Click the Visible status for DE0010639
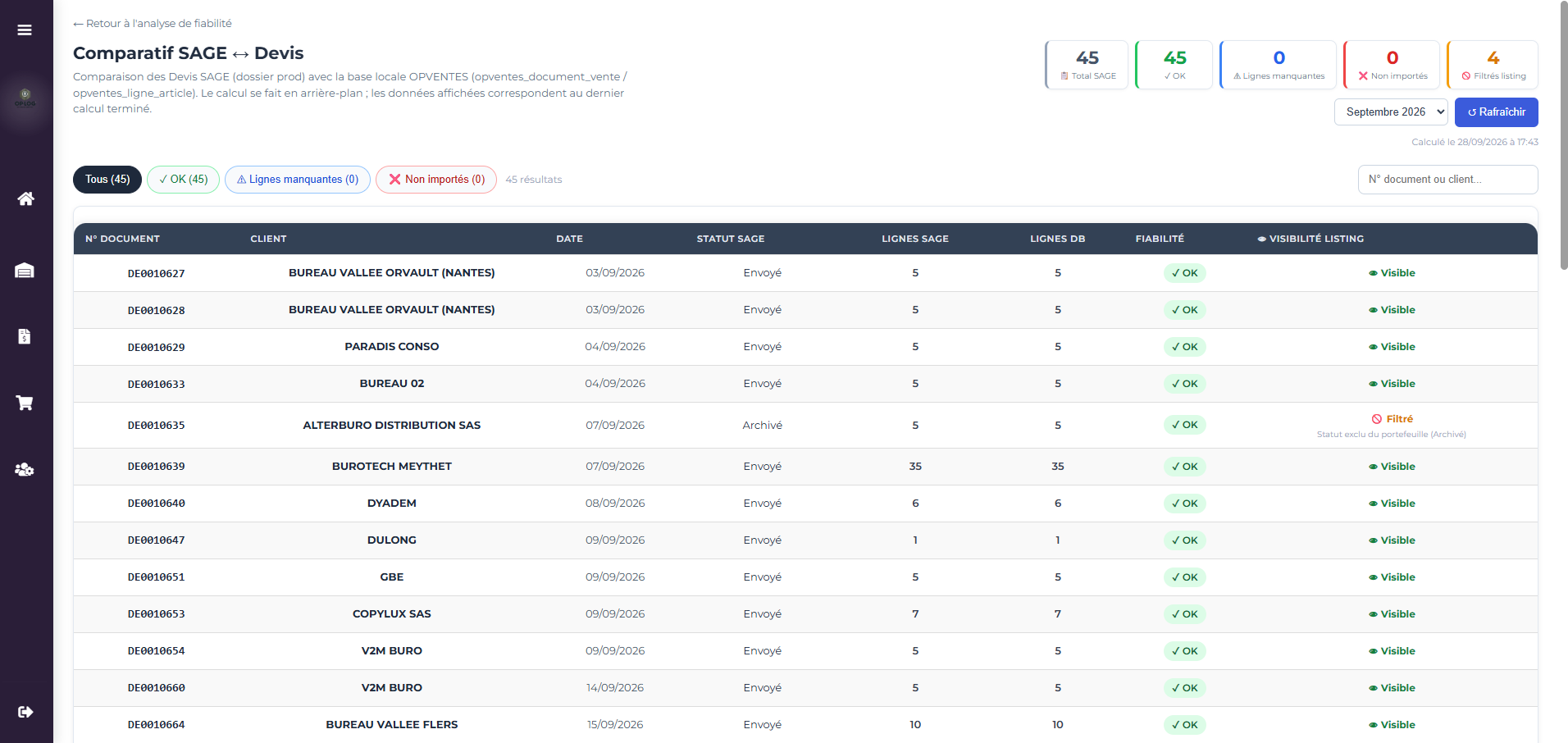Viewport: 1568px width, 743px height. [x=1392, y=467]
